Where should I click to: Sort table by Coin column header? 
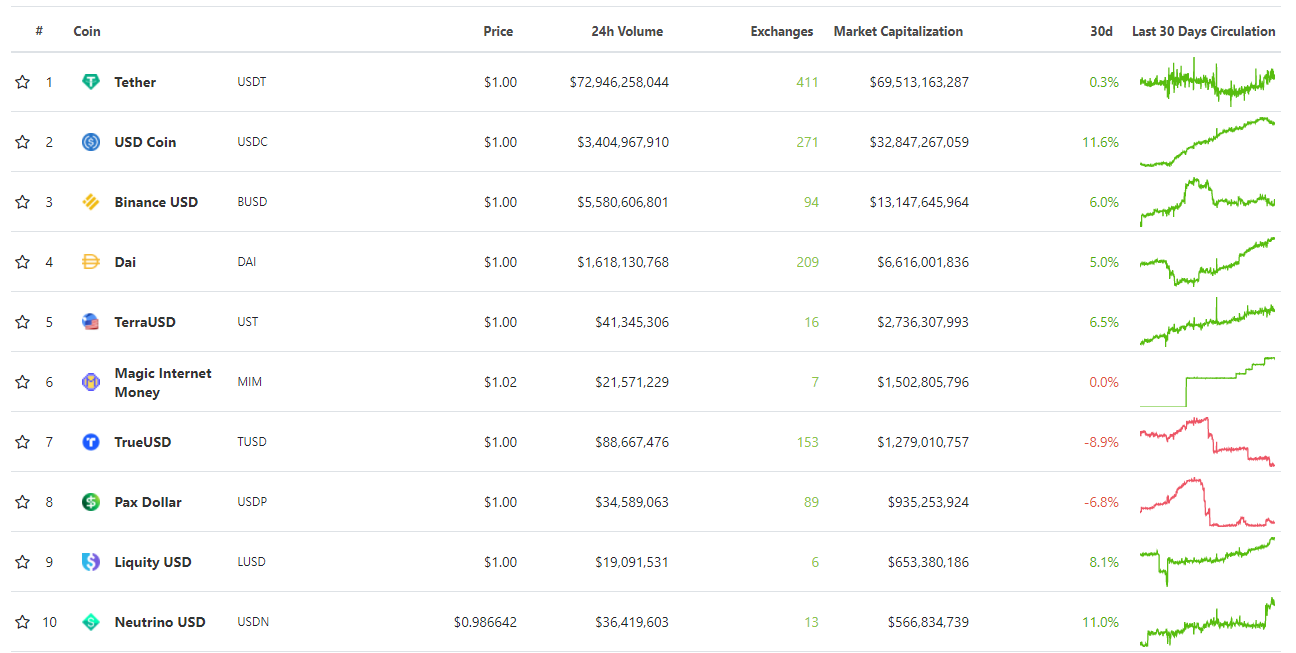coord(87,31)
